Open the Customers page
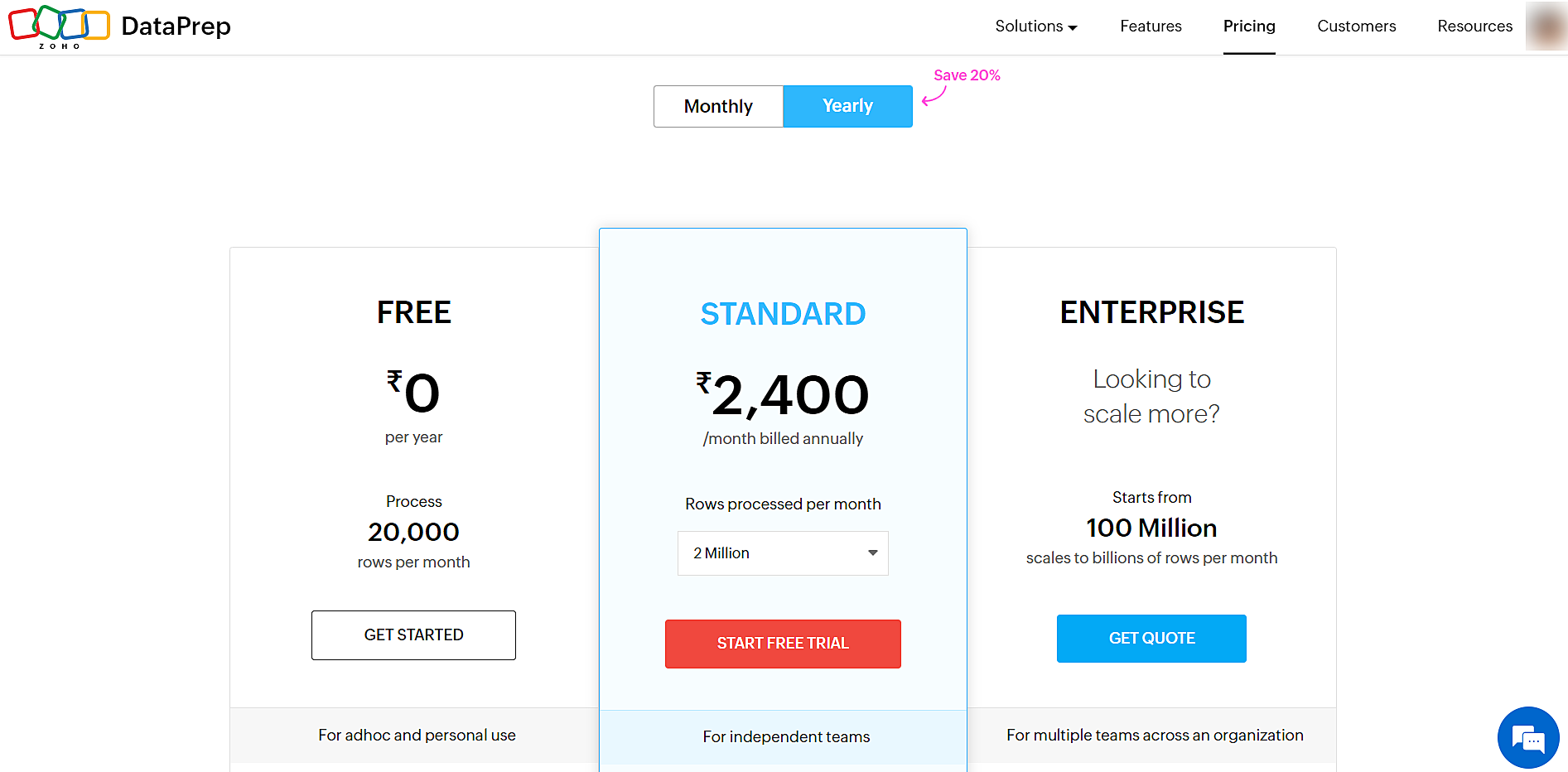Screen dimensions: 1568x772 coord(1356,27)
